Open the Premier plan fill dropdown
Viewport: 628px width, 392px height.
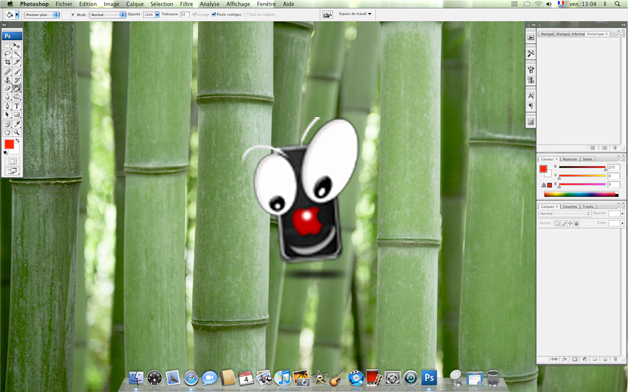(42, 14)
